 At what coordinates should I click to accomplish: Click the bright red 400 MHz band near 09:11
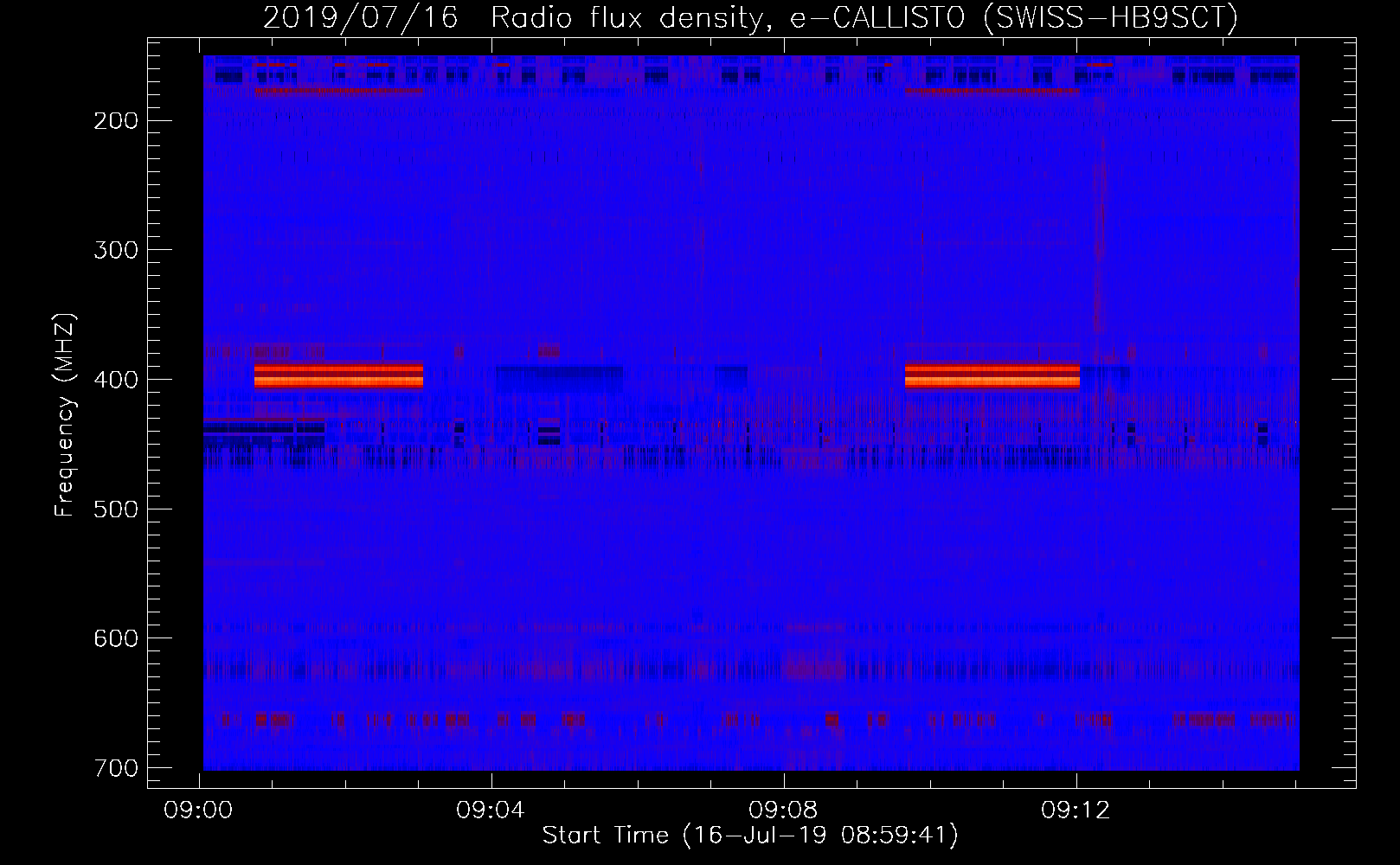[x=992, y=375]
